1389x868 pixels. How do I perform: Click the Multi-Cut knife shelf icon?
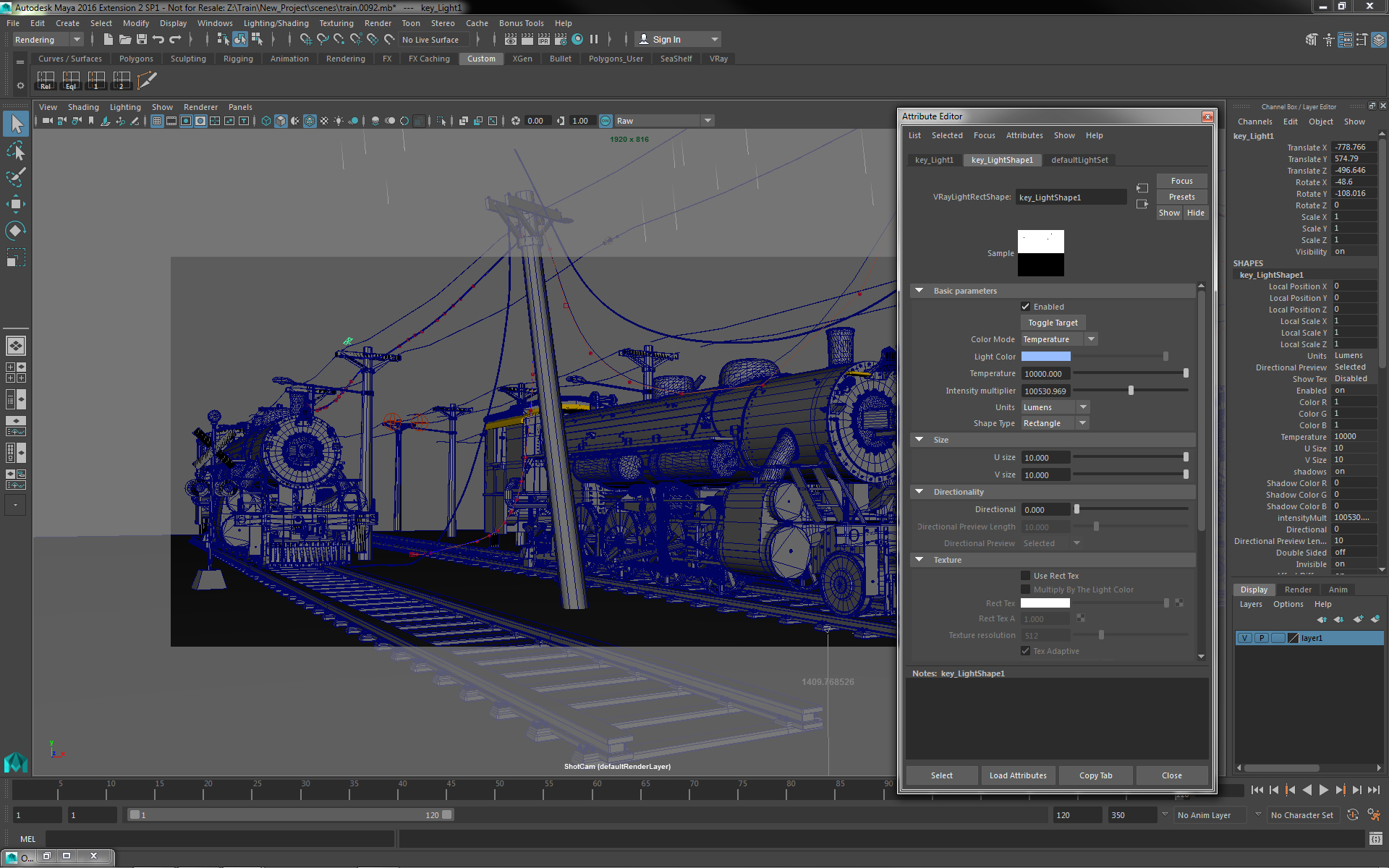pos(147,79)
